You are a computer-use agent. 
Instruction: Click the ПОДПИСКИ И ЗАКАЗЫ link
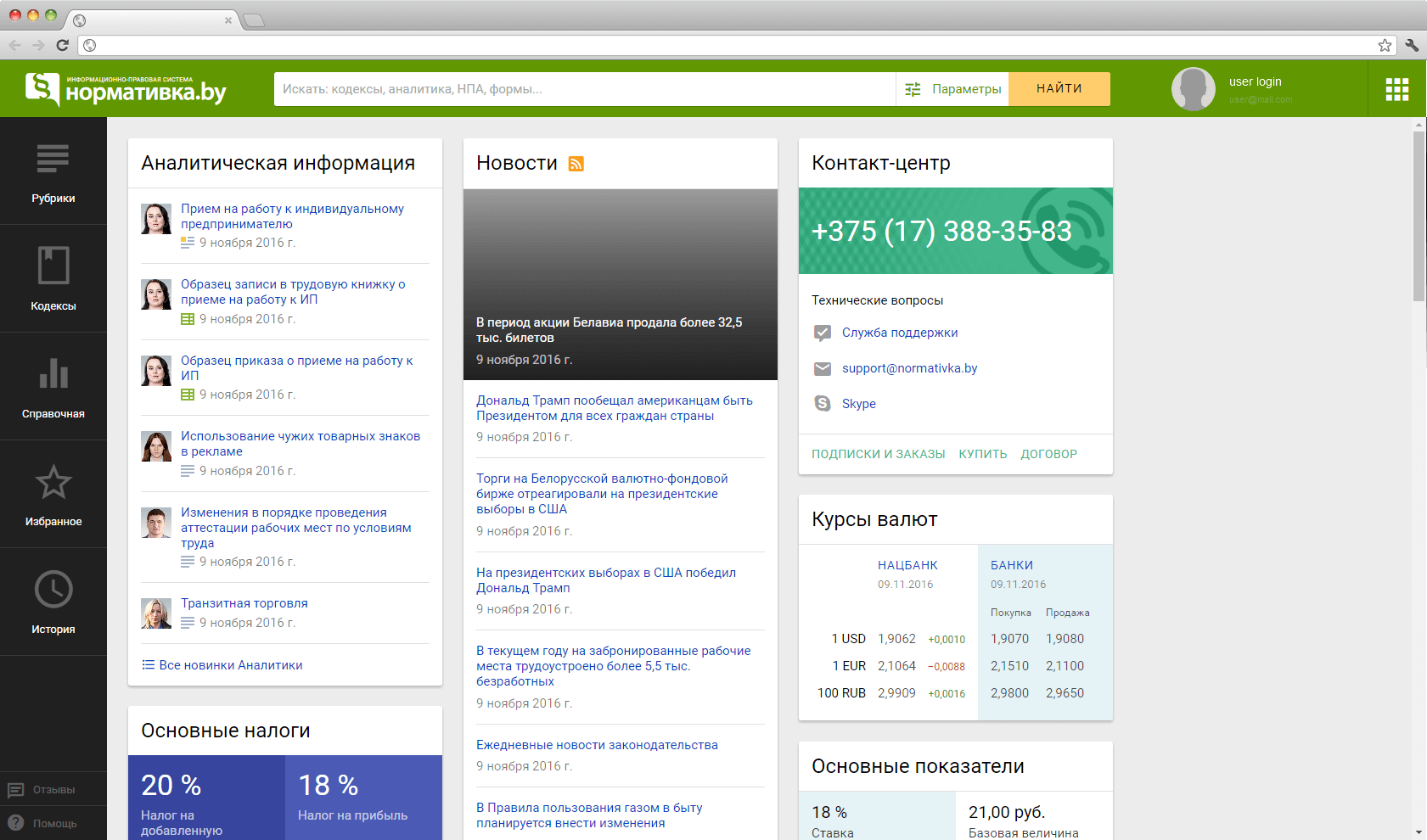(x=878, y=454)
